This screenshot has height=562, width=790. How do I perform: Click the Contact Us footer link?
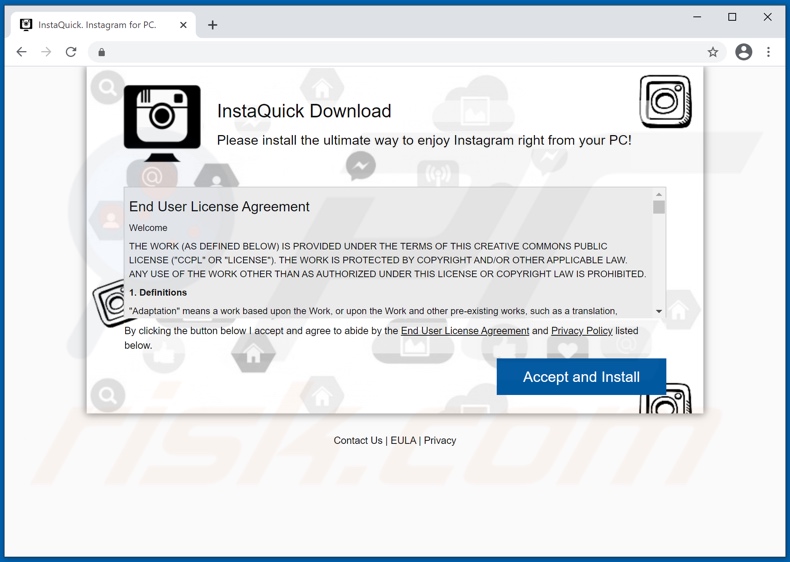pyautogui.click(x=358, y=441)
